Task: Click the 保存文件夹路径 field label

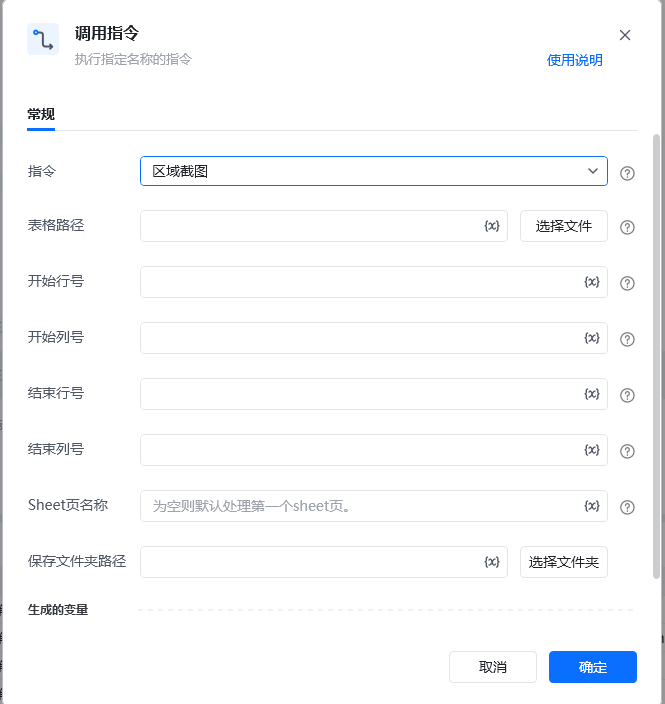Action: click(x=77, y=561)
